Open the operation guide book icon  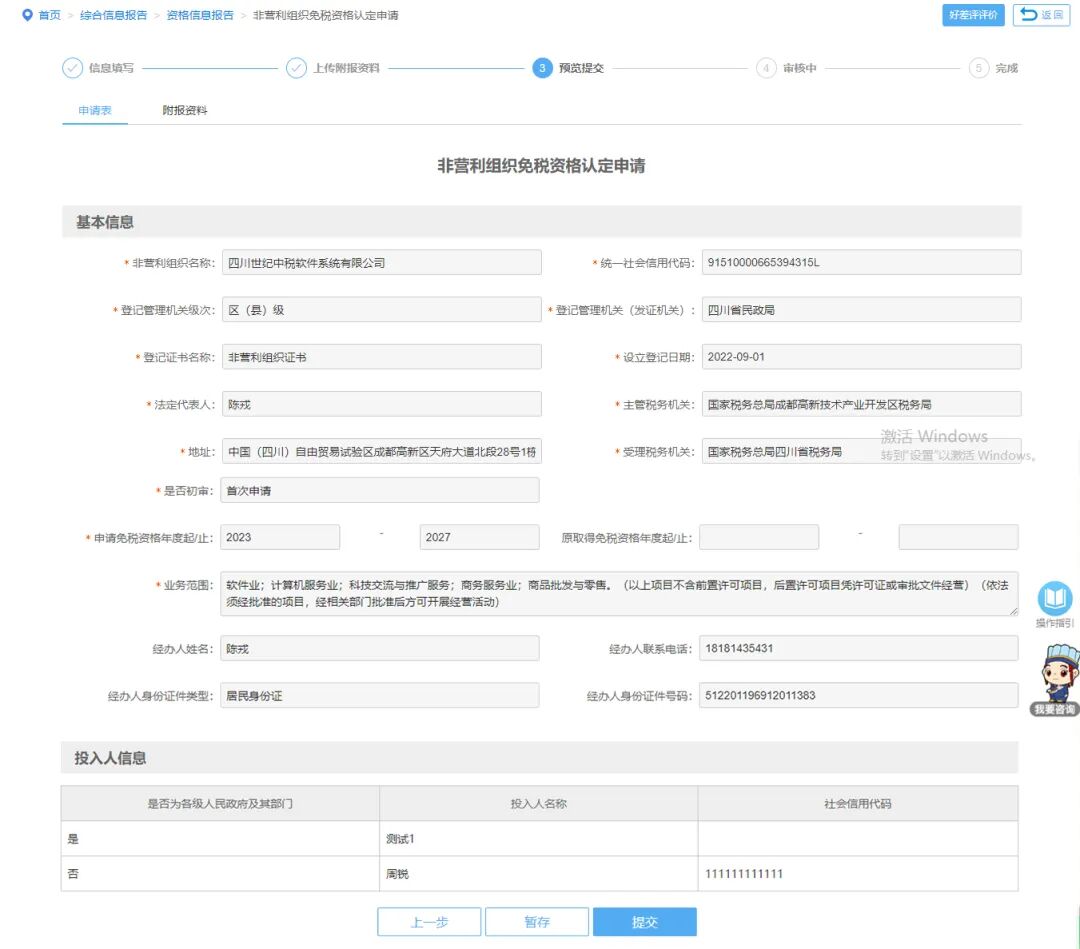point(1055,598)
